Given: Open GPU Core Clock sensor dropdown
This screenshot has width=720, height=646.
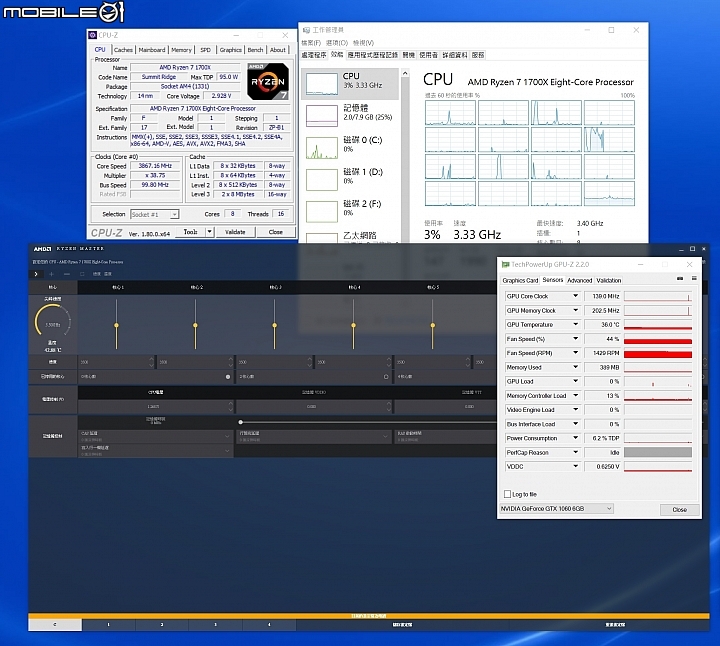Looking at the screenshot, I should (575, 296).
